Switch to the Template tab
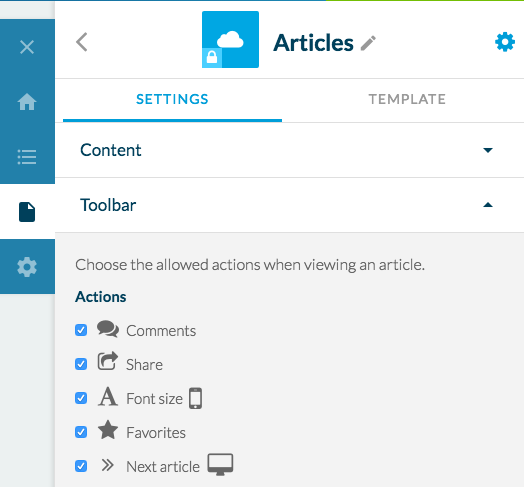 (407, 100)
